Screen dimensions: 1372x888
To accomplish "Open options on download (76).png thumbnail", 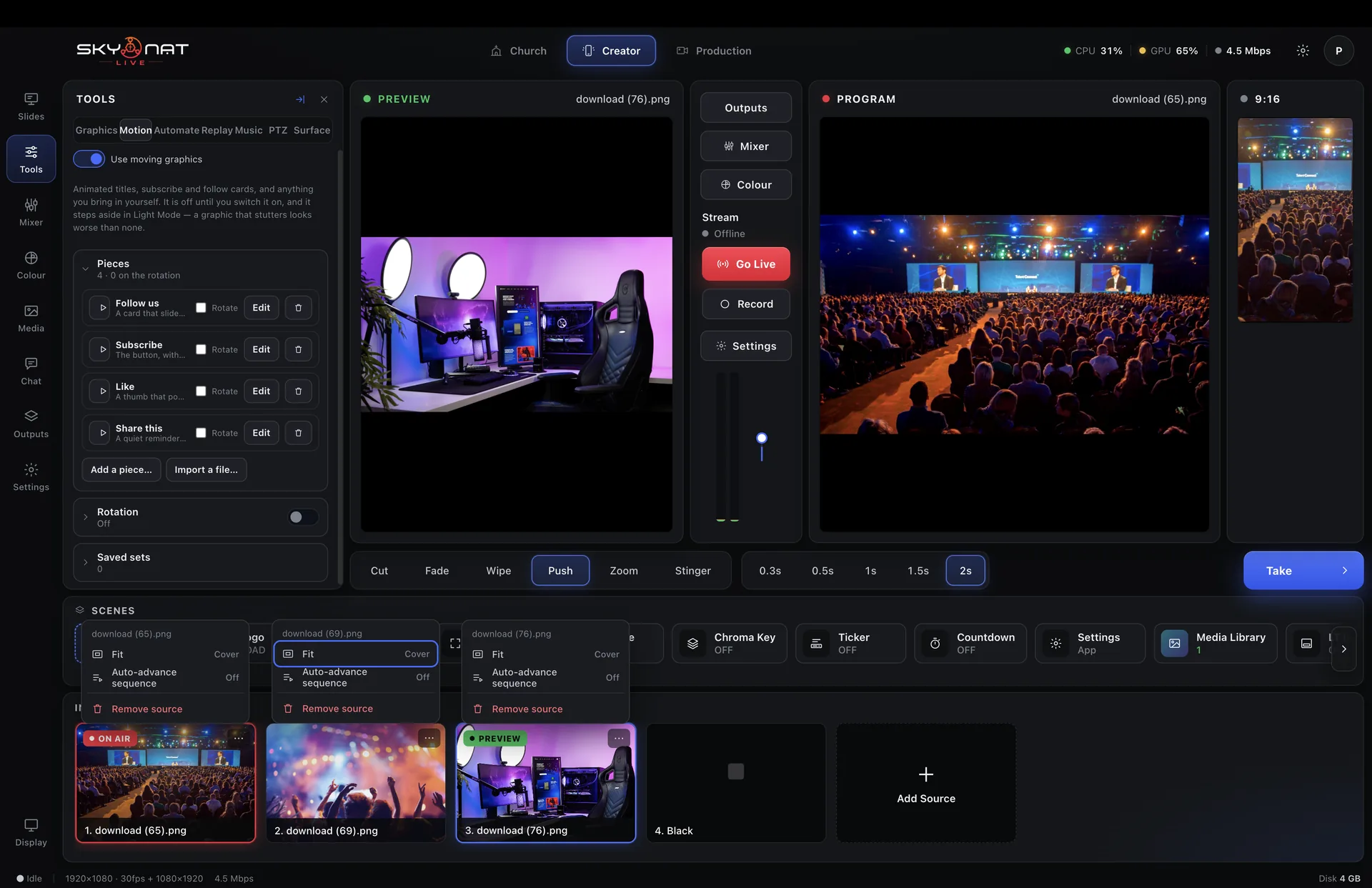I will 619,738.
